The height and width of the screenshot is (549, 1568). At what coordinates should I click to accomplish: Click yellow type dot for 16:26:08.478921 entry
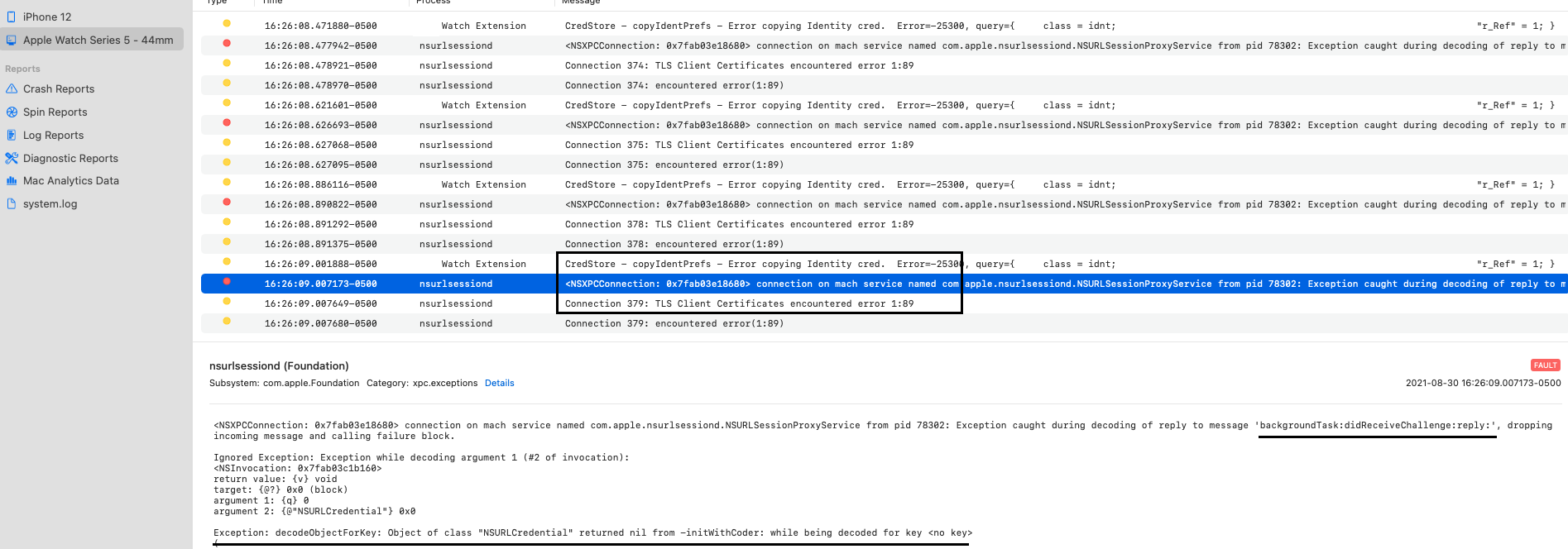pyautogui.click(x=227, y=64)
